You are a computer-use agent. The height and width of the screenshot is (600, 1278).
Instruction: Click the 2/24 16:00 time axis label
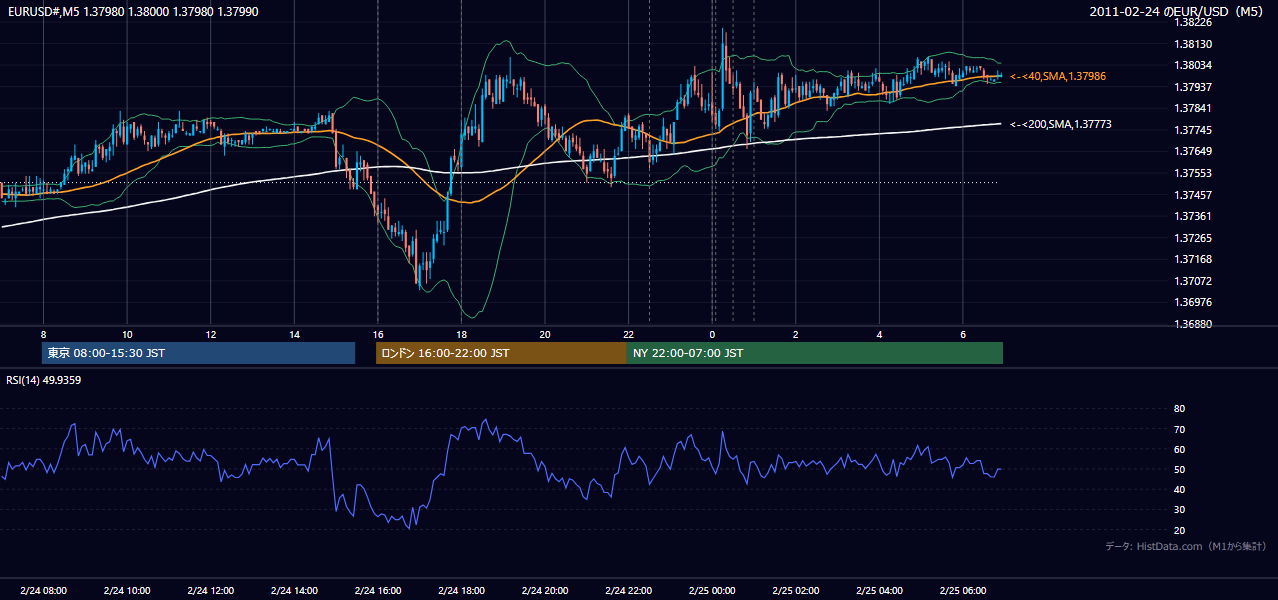pos(377,590)
